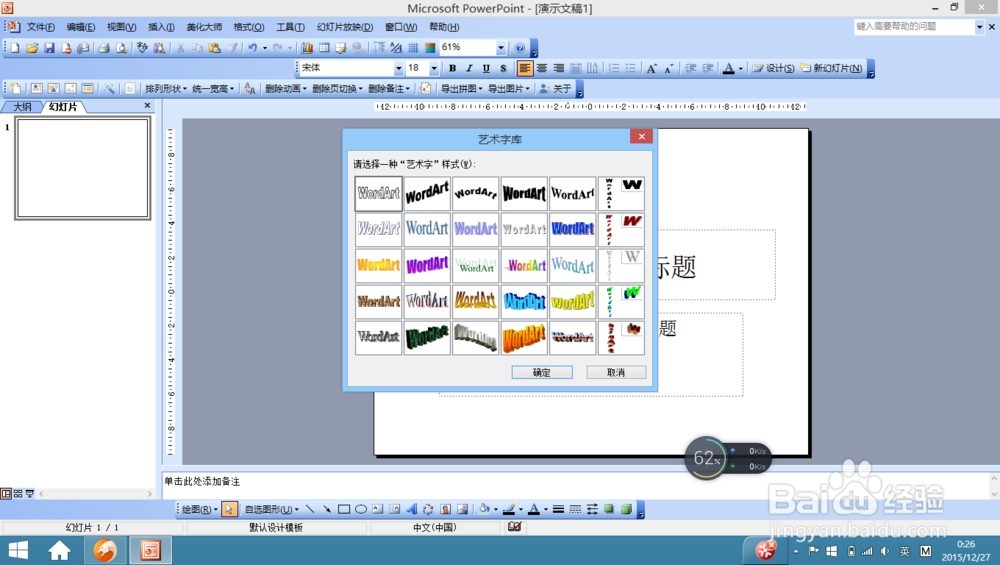Expand the 统一宽高 dropdown
Viewport: 1000px width, 565px height.
click(213, 89)
